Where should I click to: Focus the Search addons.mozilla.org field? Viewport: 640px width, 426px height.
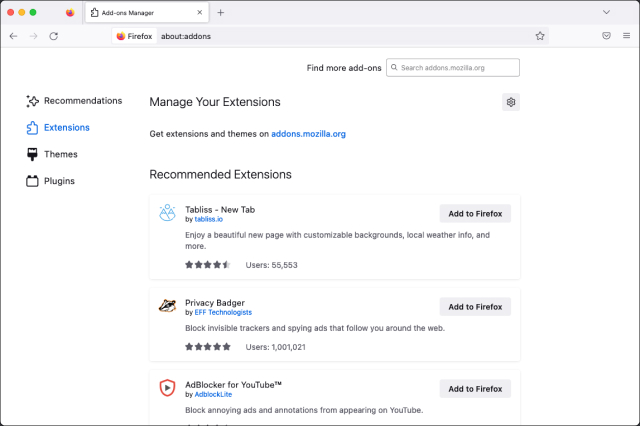pos(456,68)
